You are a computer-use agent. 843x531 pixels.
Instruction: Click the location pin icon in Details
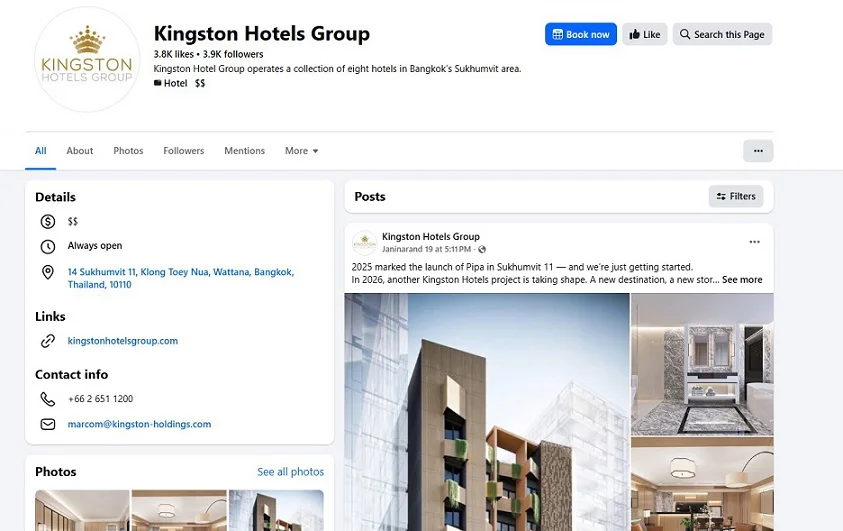(x=48, y=272)
